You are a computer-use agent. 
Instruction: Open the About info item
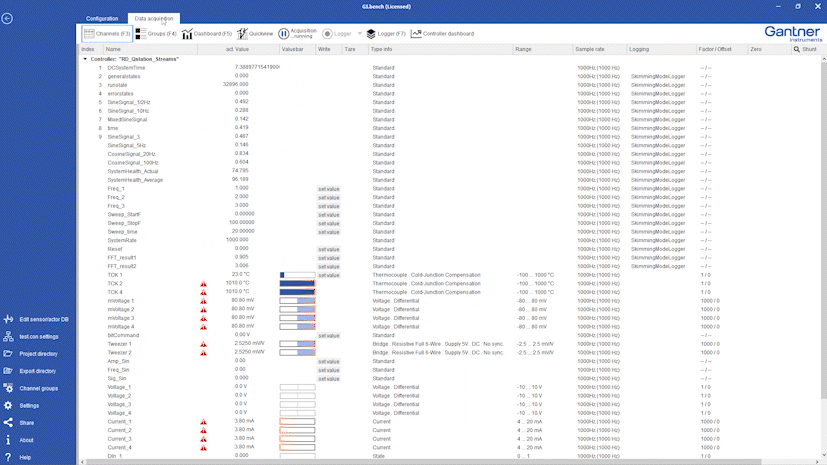[x=19, y=440]
